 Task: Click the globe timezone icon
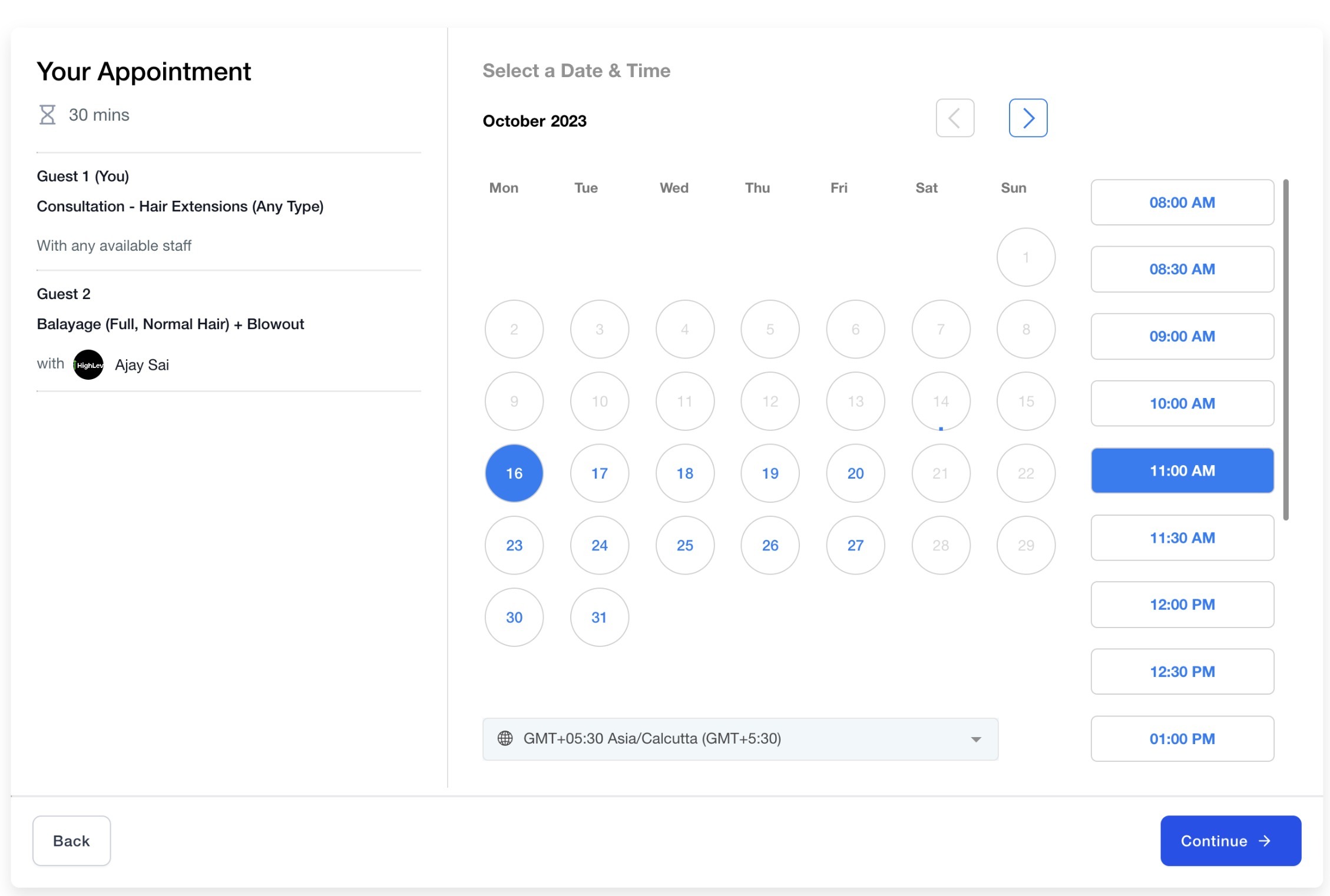[505, 738]
